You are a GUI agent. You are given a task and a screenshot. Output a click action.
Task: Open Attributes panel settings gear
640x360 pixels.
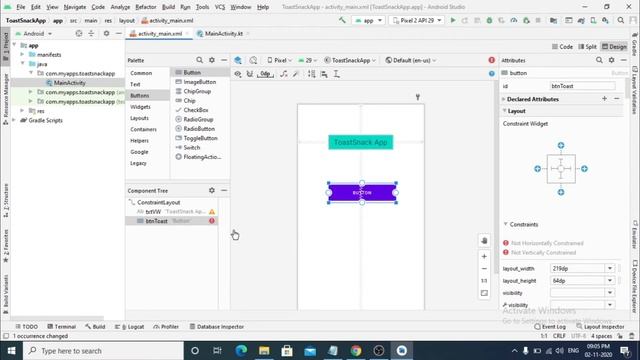point(611,60)
